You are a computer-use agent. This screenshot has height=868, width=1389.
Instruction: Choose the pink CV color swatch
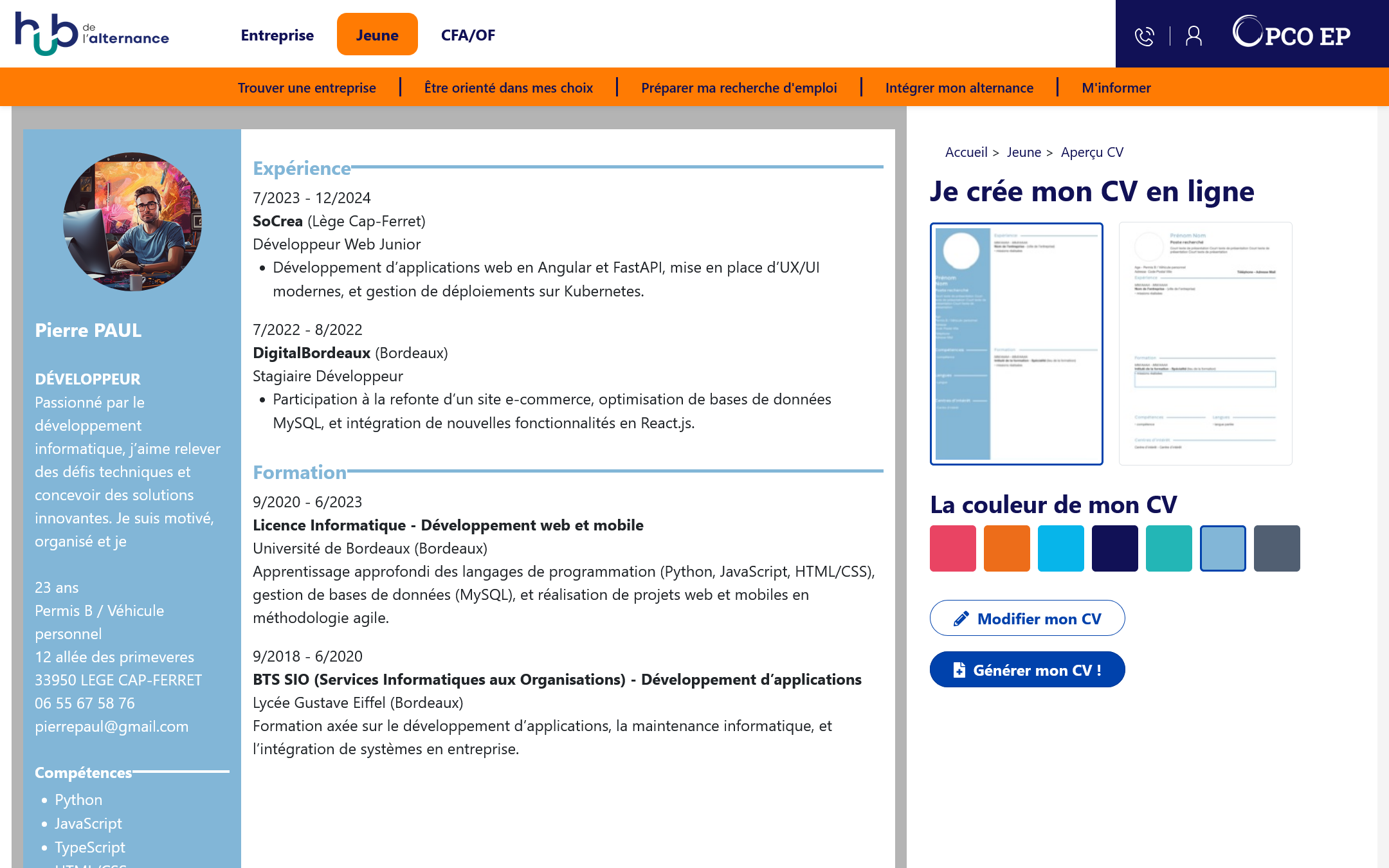point(953,548)
